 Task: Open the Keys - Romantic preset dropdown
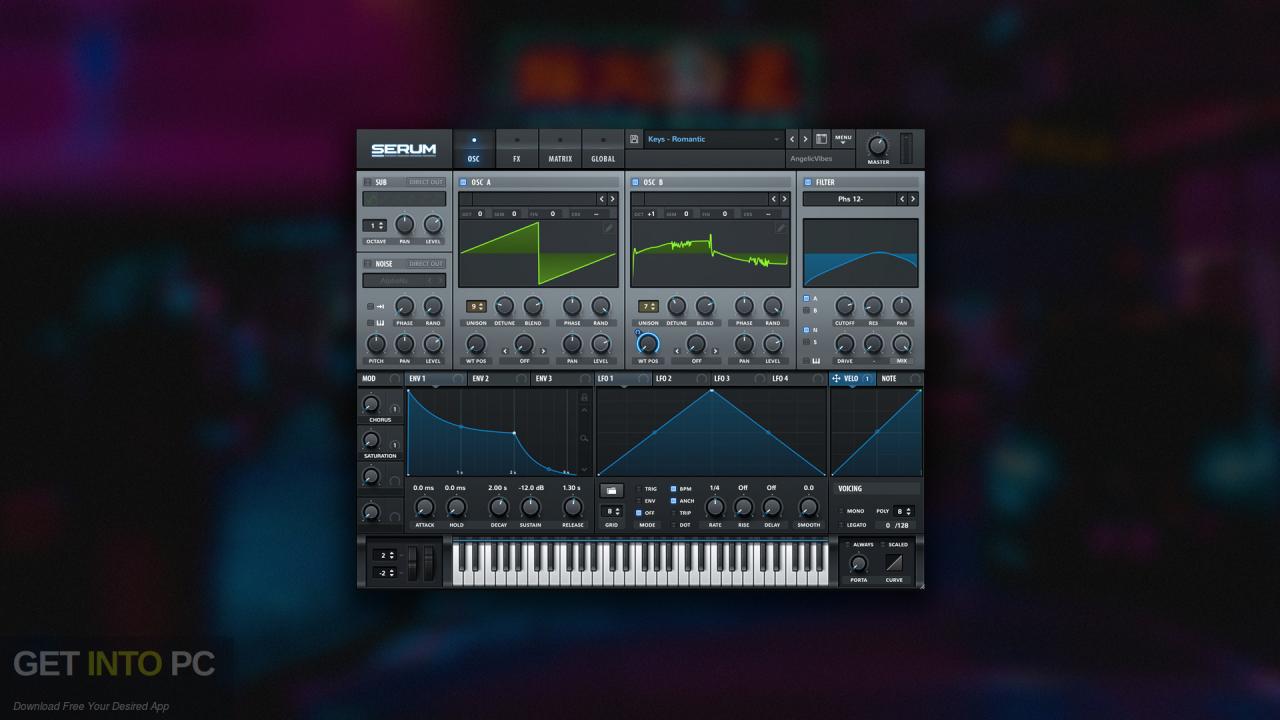point(713,139)
